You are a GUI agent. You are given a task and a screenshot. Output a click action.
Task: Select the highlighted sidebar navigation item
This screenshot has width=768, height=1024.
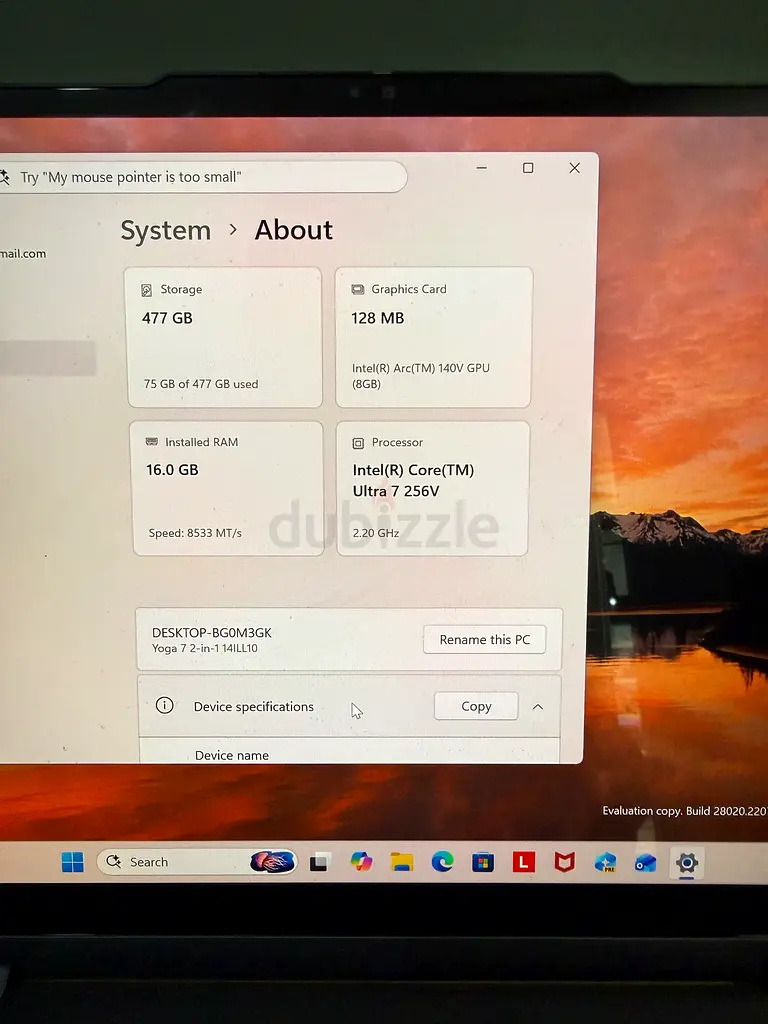click(x=47, y=358)
